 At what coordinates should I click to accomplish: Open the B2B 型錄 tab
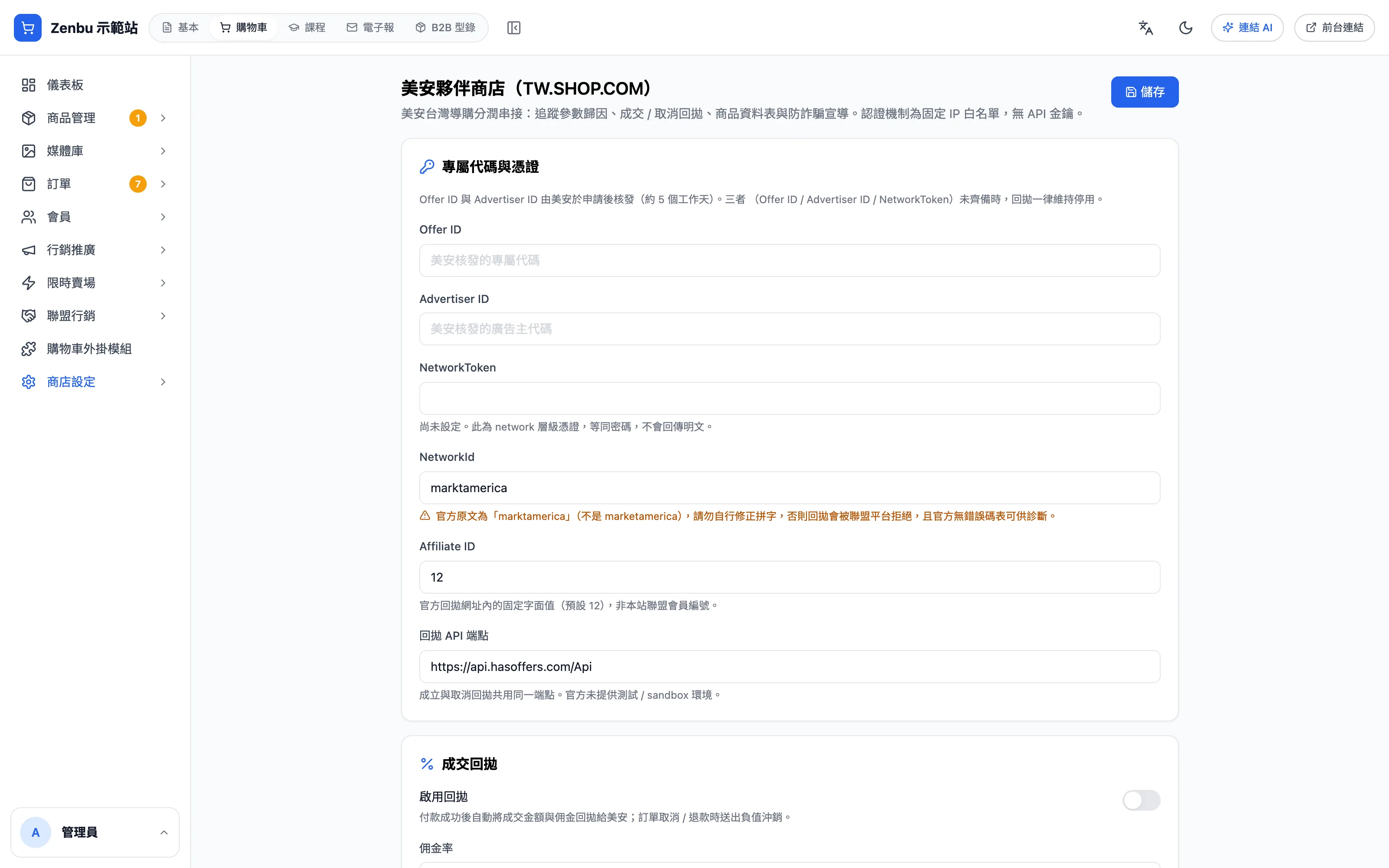click(x=445, y=27)
